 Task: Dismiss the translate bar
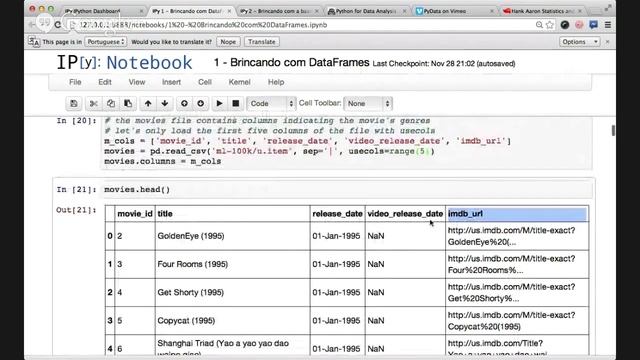[607, 42]
